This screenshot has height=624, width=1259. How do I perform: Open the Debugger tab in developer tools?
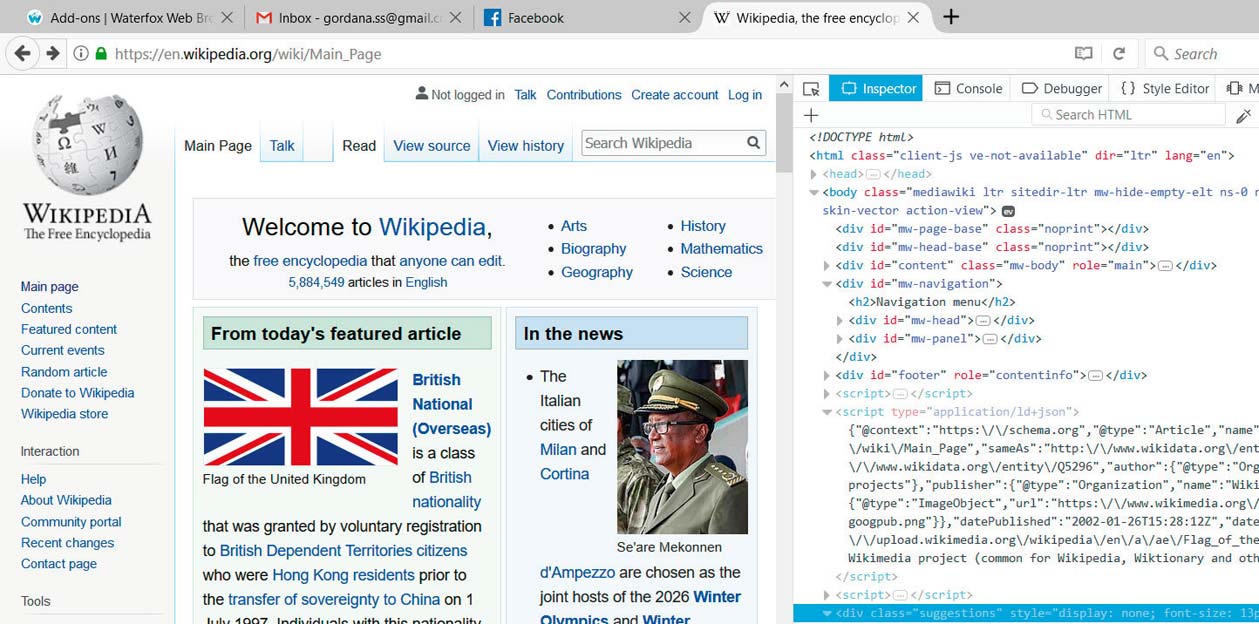tap(1061, 88)
